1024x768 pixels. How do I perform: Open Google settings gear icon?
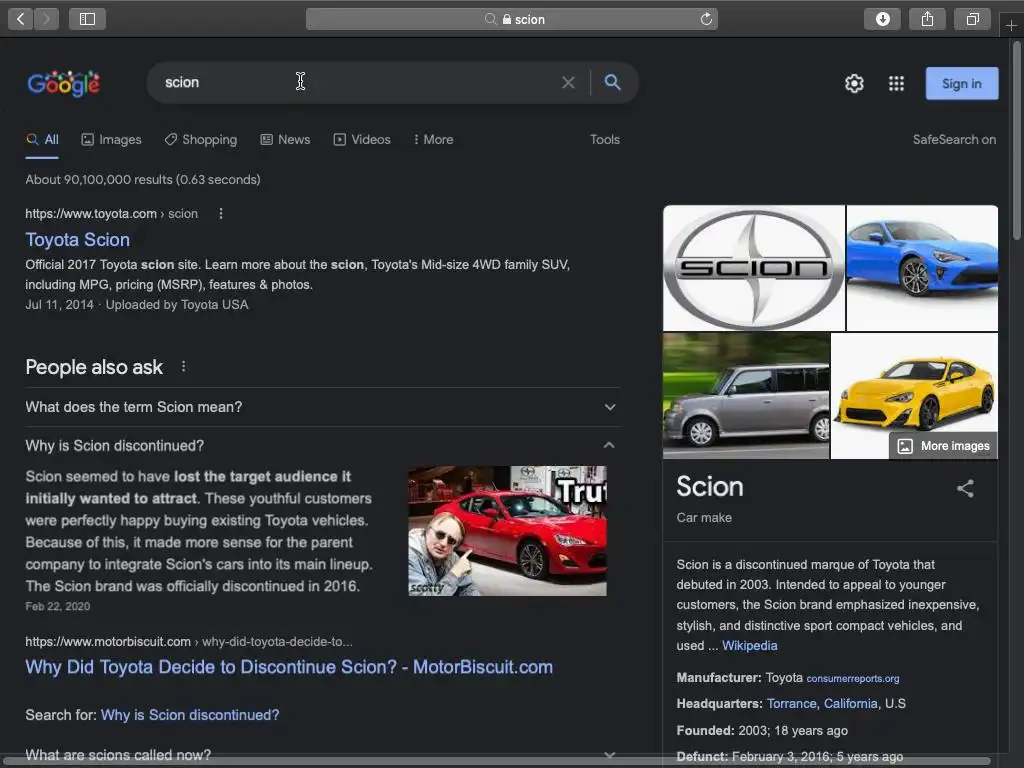click(x=854, y=84)
